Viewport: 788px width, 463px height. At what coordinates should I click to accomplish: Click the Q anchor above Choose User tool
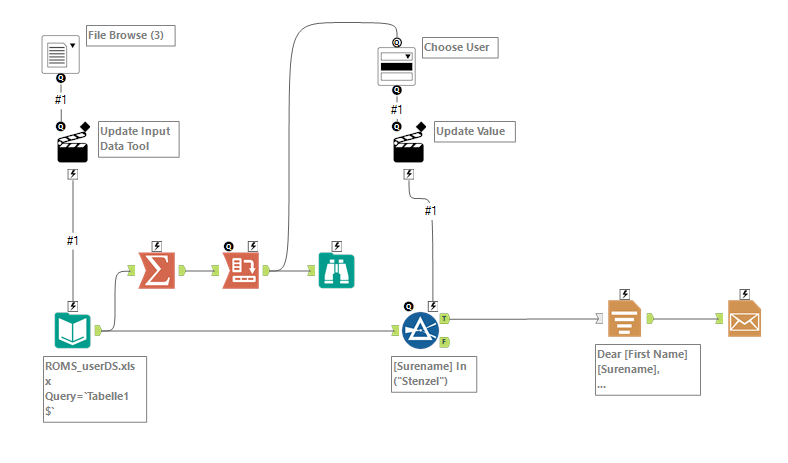coord(397,43)
